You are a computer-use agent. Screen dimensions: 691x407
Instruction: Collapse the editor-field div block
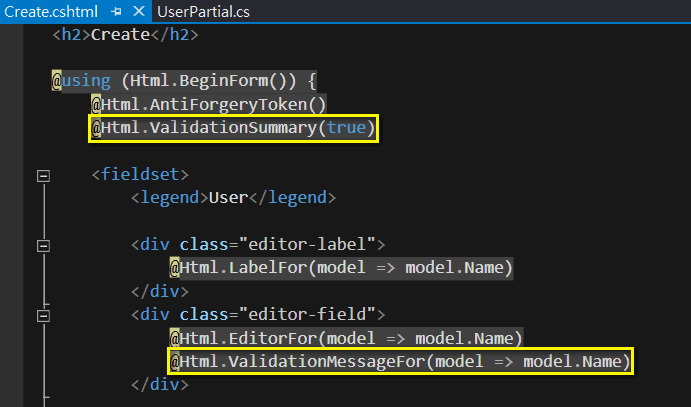(x=42, y=315)
